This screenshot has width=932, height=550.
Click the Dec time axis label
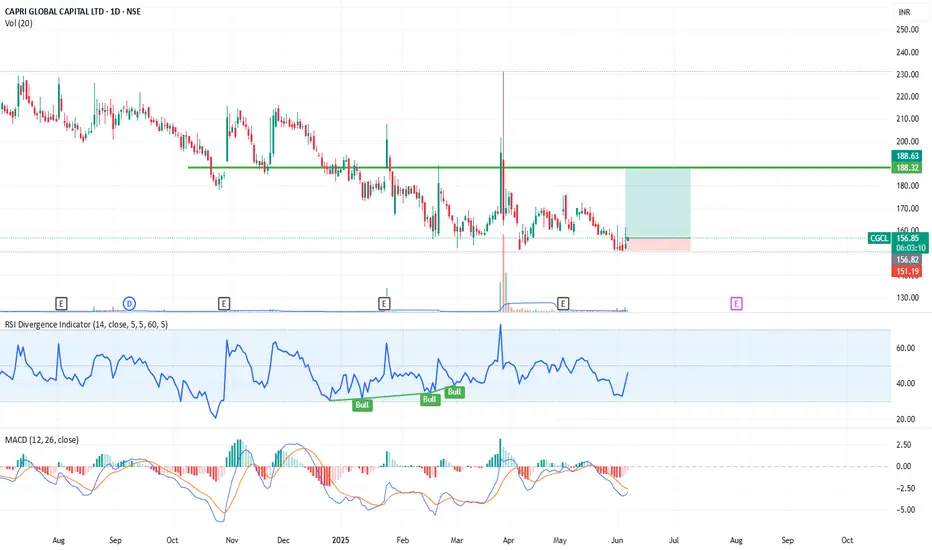pyautogui.click(x=284, y=540)
